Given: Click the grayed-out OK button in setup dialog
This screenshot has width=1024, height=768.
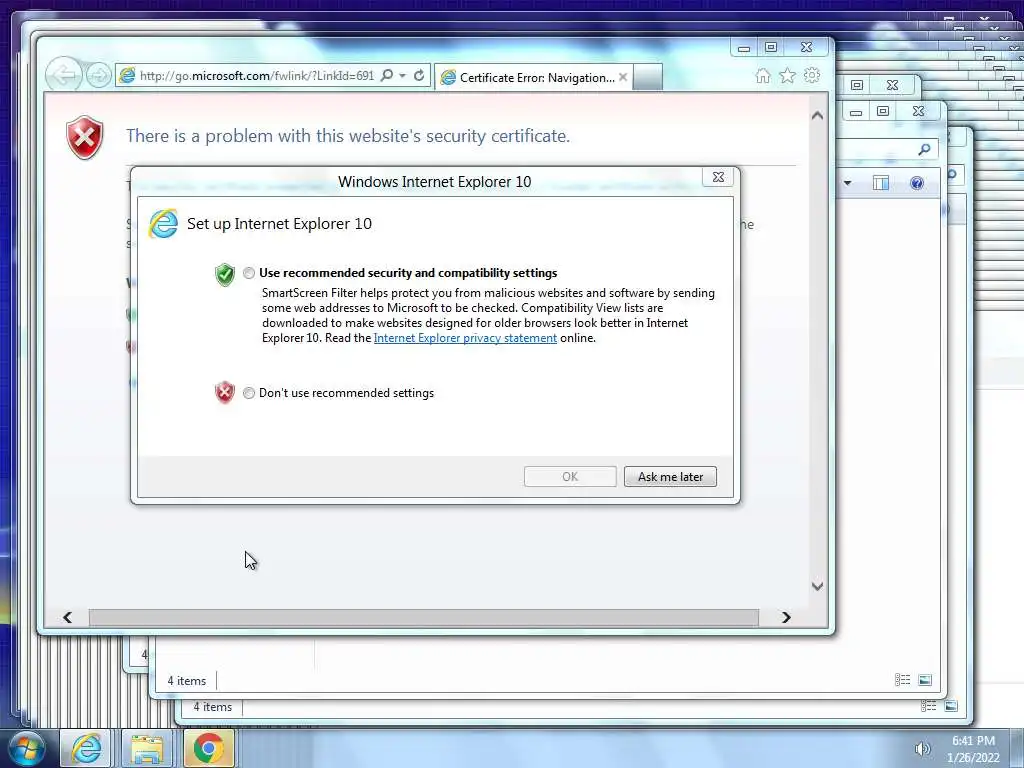Looking at the screenshot, I should 570,477.
